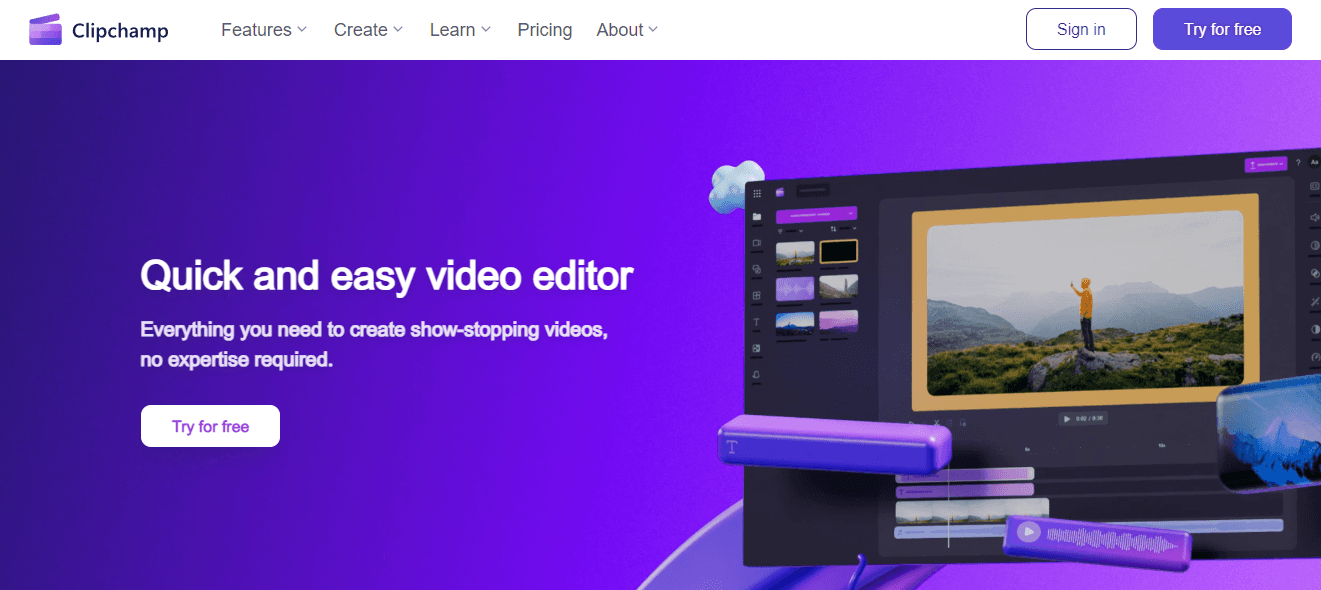Expand the Features dropdown menu
This screenshot has height=590, width=1321.
tap(263, 29)
